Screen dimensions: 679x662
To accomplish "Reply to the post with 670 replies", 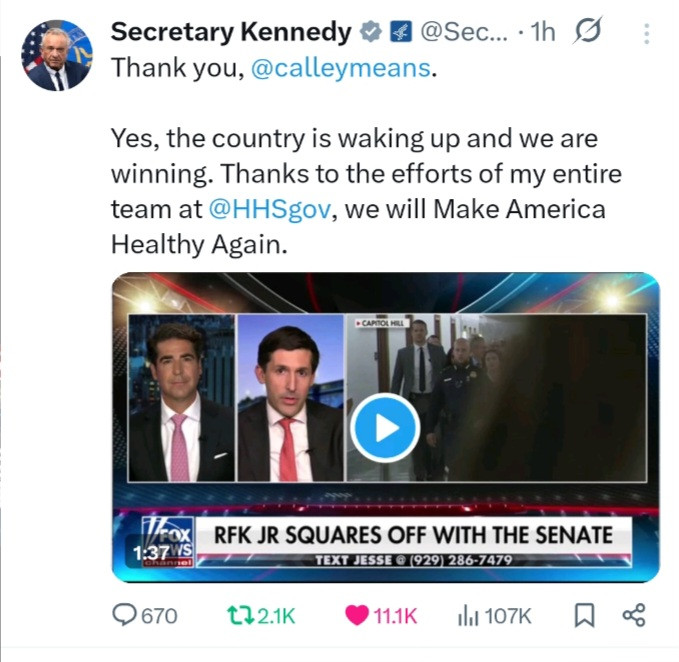I will point(145,615).
